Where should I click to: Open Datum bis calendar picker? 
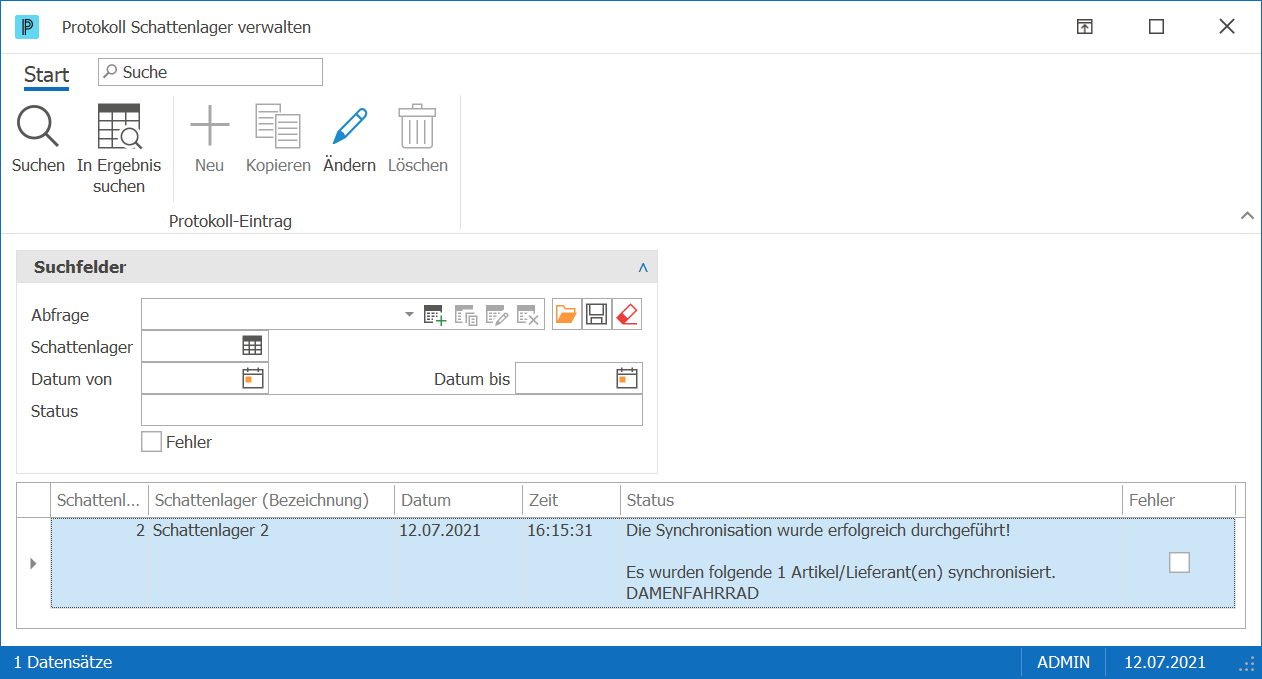(x=627, y=378)
